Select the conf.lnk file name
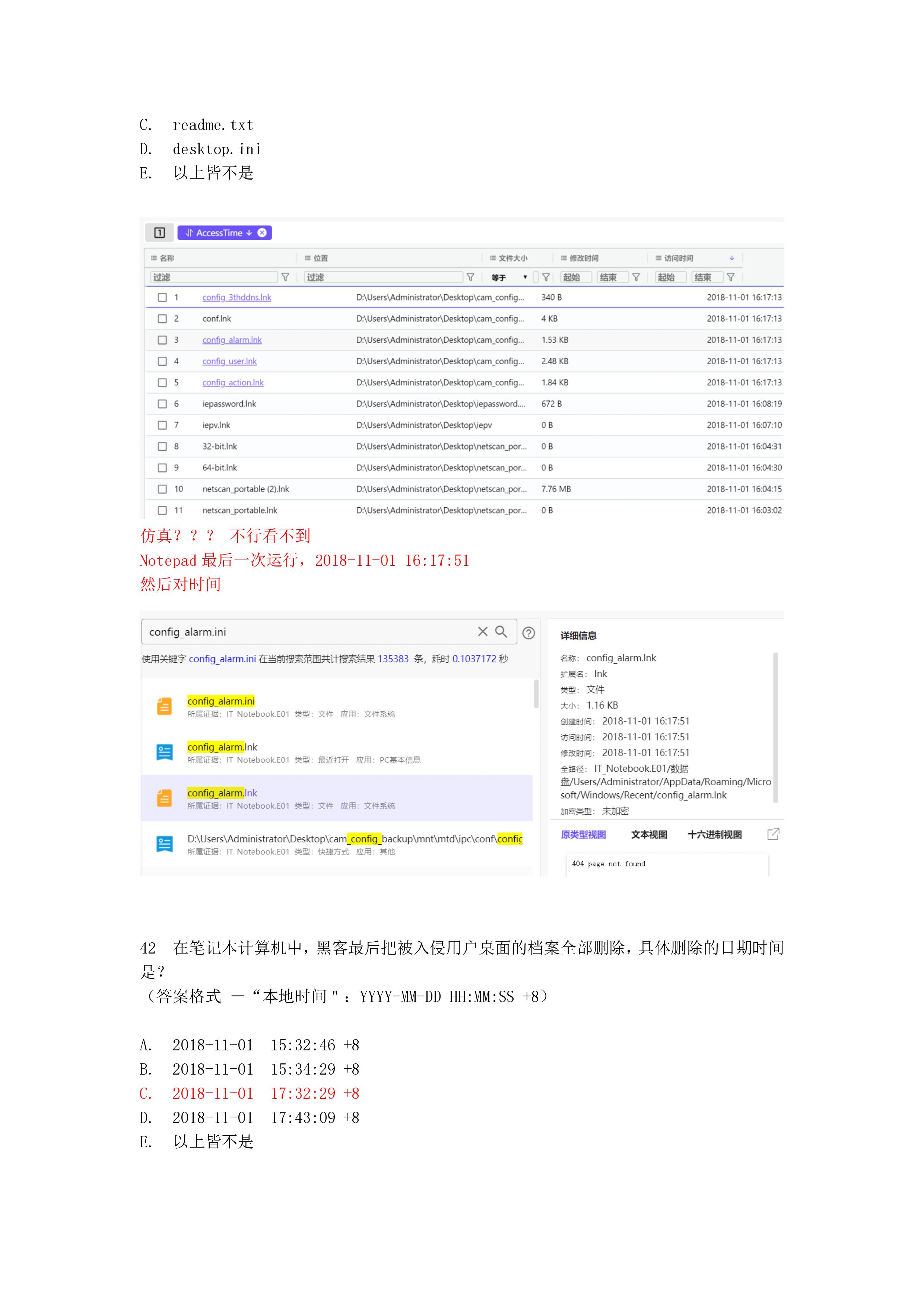The image size is (924, 1307). [217, 319]
